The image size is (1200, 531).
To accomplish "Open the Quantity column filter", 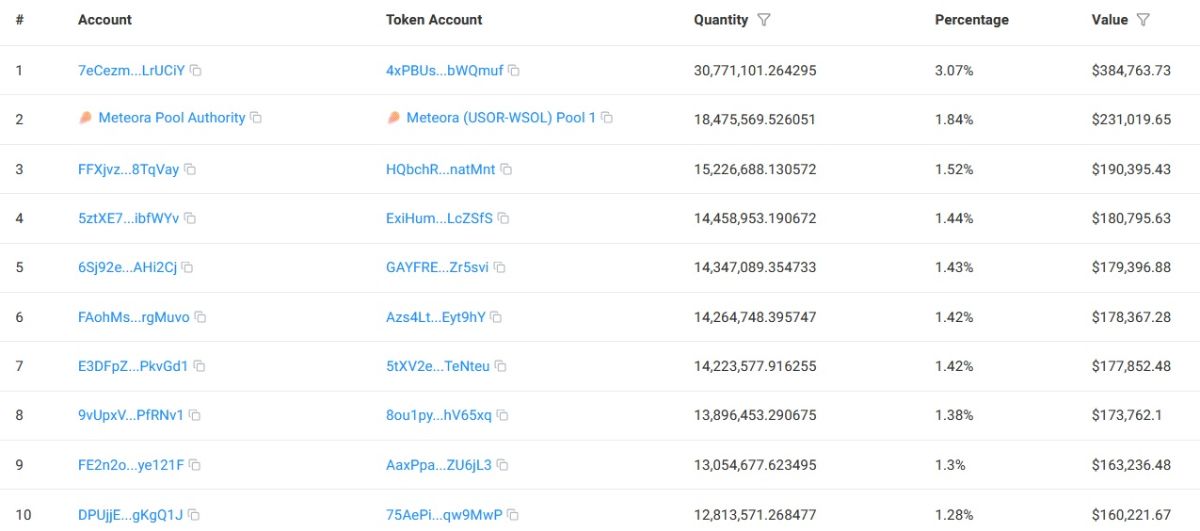I will pyautogui.click(x=764, y=20).
